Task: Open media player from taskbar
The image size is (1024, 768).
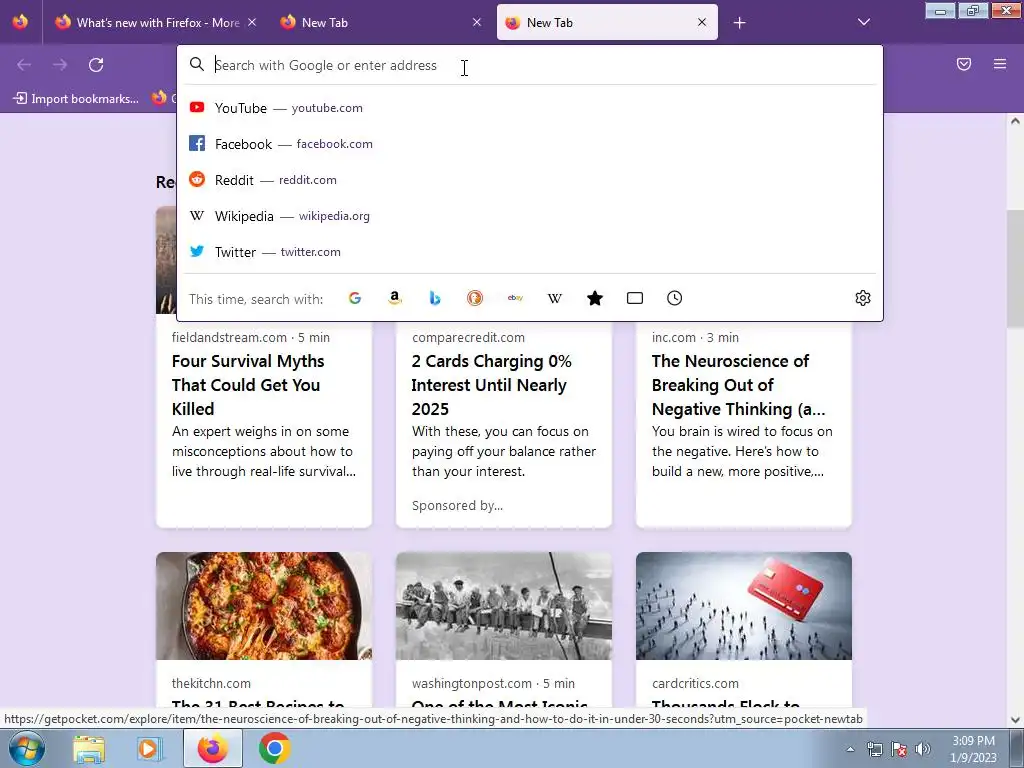Action: pyautogui.click(x=149, y=749)
